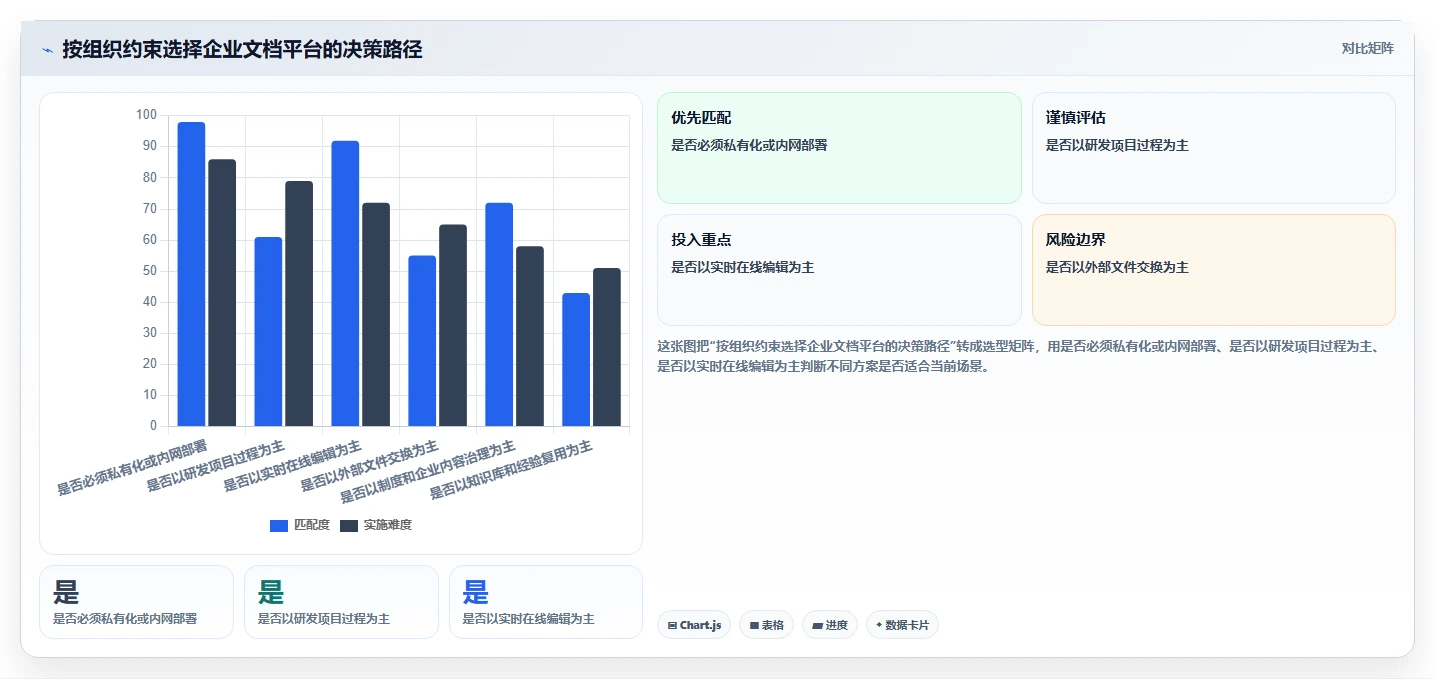Click the blue 匹配度 bar for 是否以研发项目过程为主

268,332
